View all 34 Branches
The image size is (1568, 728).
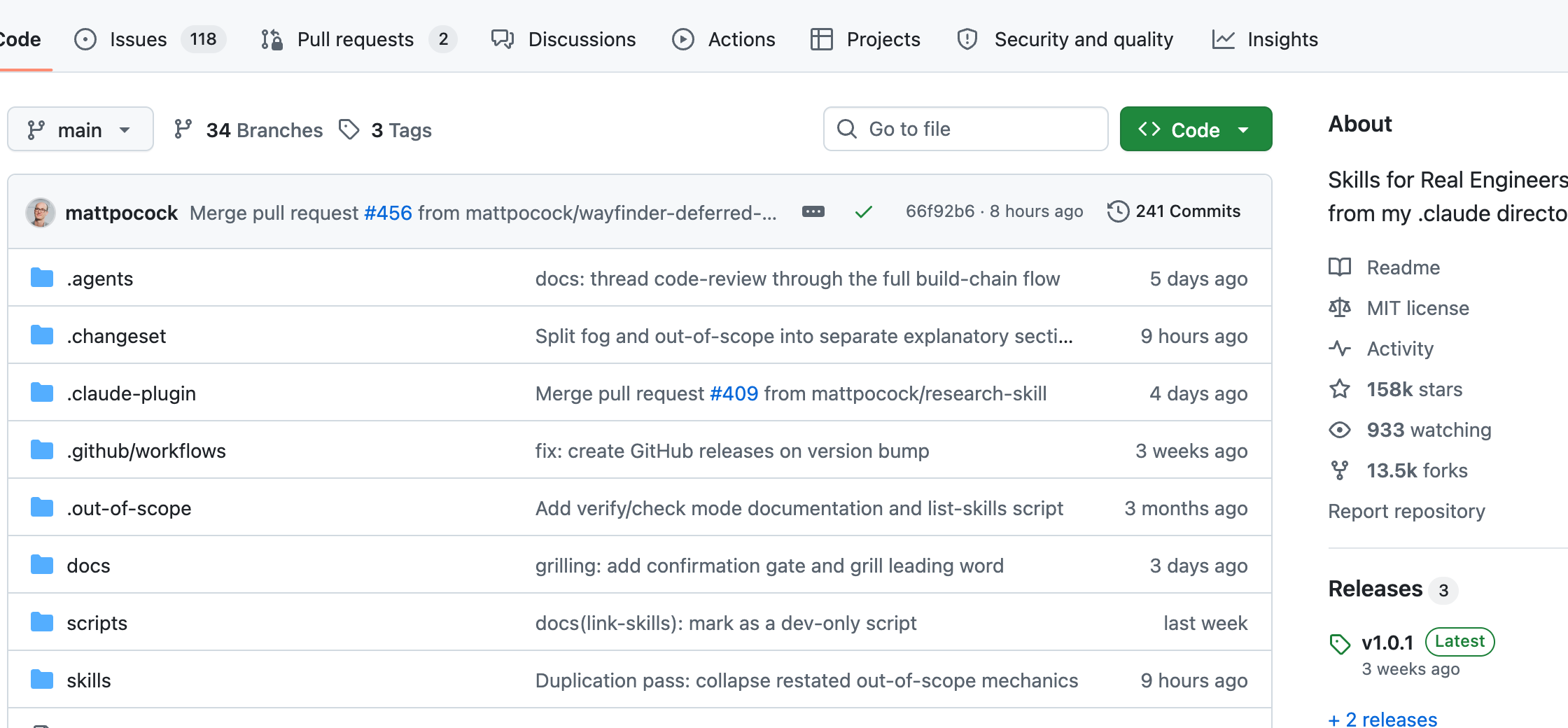click(248, 130)
